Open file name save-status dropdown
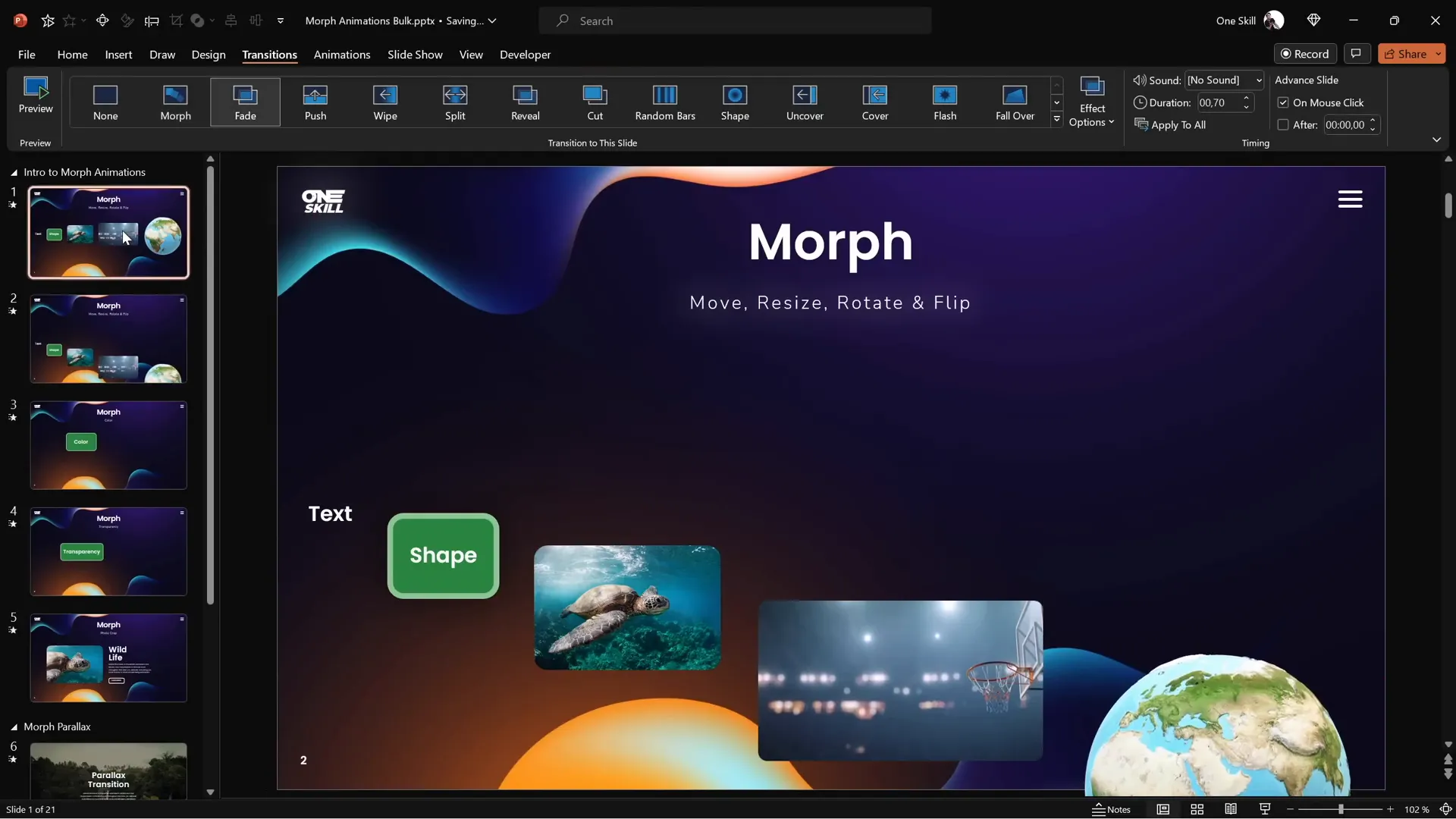This screenshot has width=1456, height=819. [492, 20]
